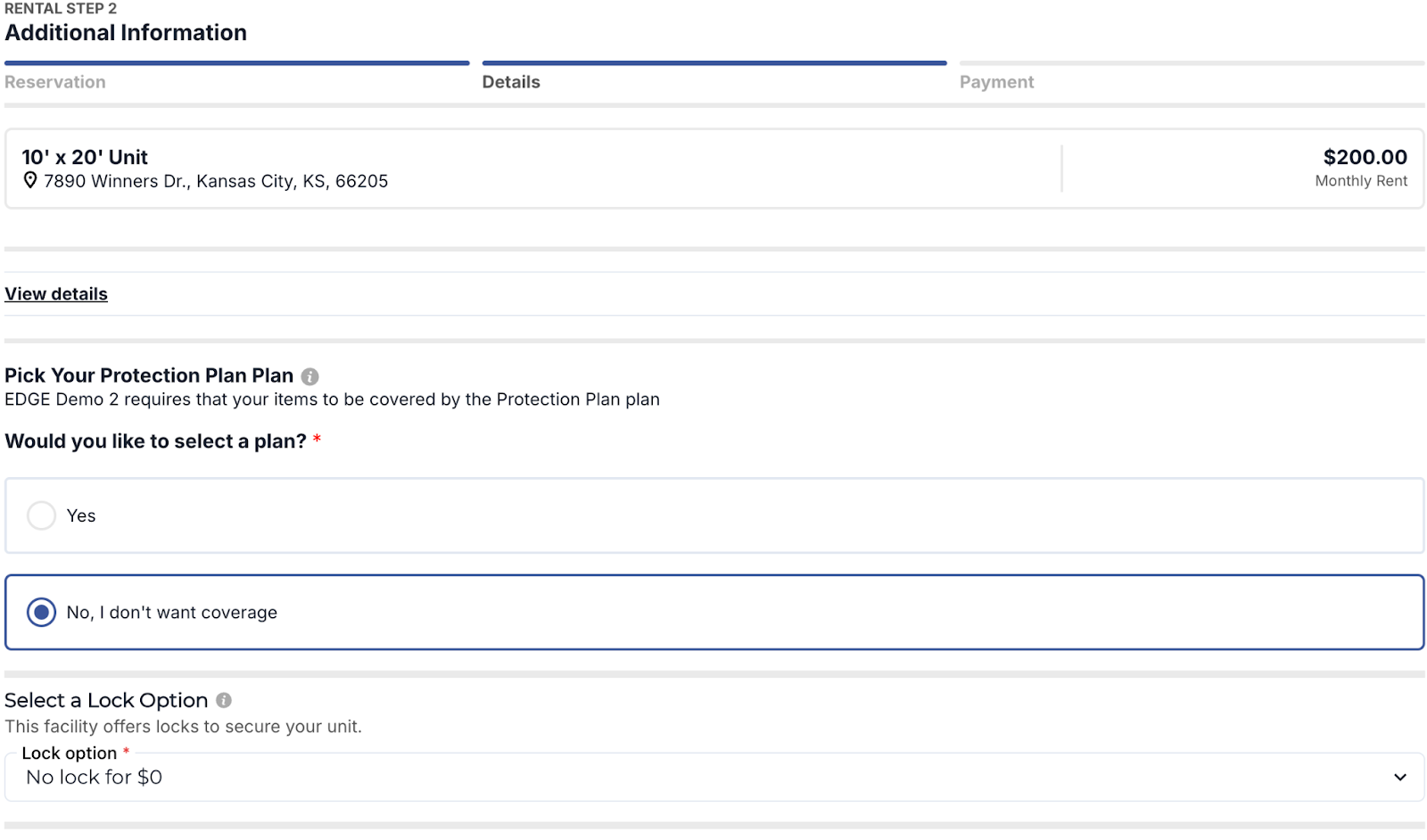Open the View details link

coord(56,294)
